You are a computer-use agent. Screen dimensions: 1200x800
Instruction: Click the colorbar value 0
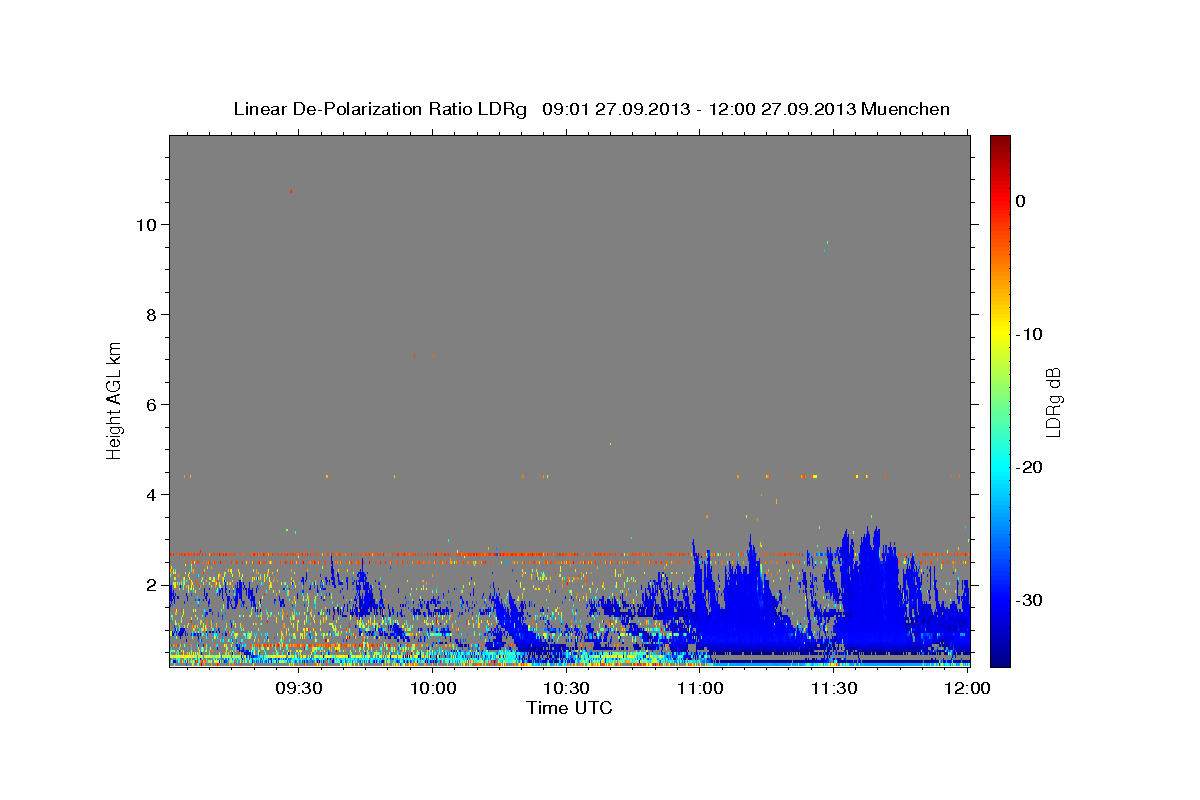pyautogui.click(x=1021, y=201)
